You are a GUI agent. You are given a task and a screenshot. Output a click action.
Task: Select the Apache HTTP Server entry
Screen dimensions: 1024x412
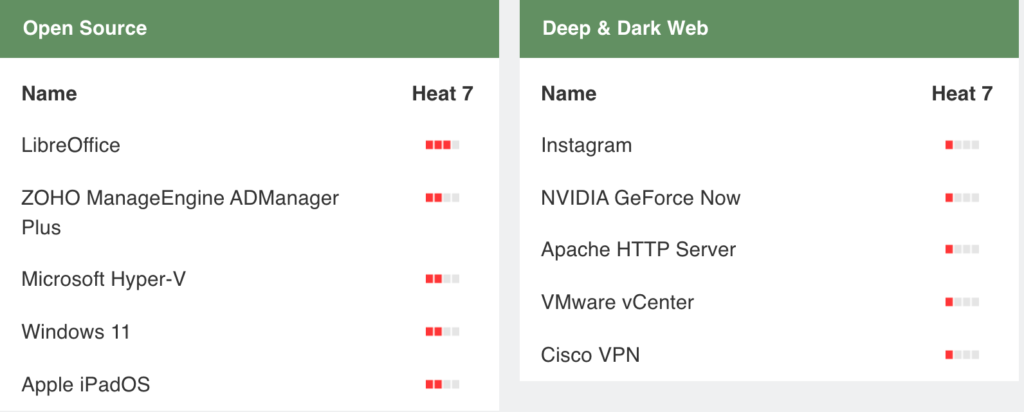(x=639, y=249)
